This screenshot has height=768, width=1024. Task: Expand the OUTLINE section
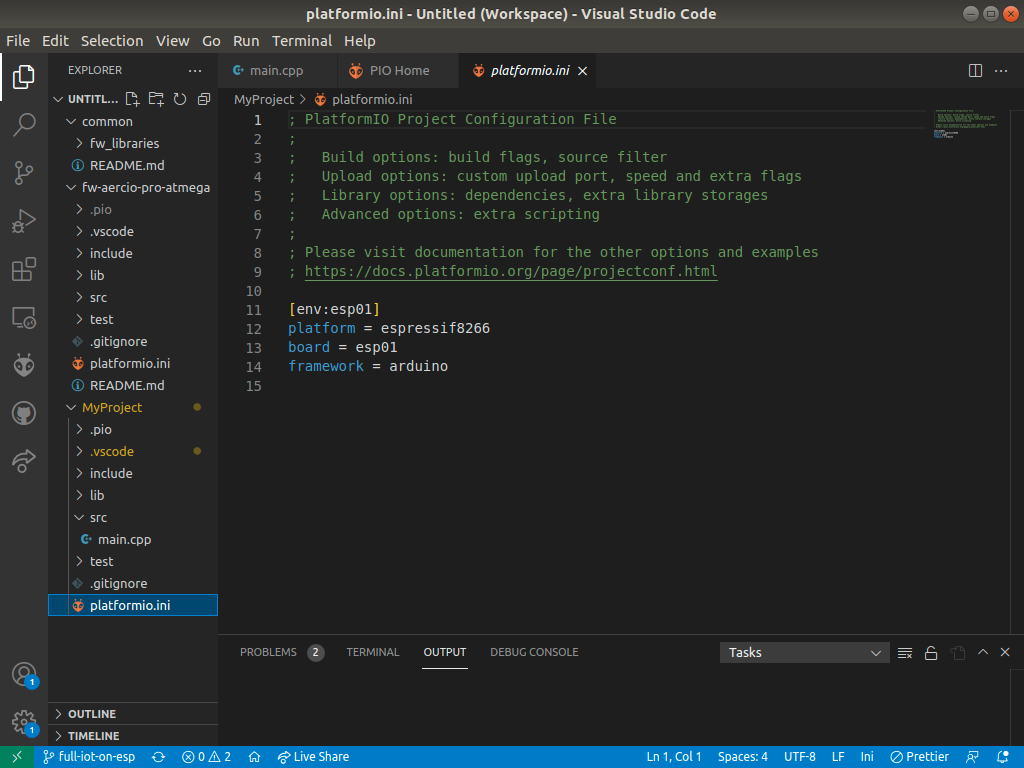tap(92, 714)
